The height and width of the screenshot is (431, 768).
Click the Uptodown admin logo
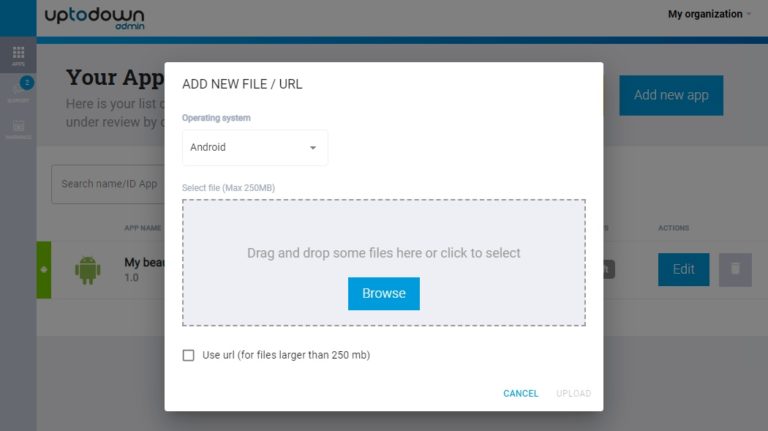click(x=95, y=18)
